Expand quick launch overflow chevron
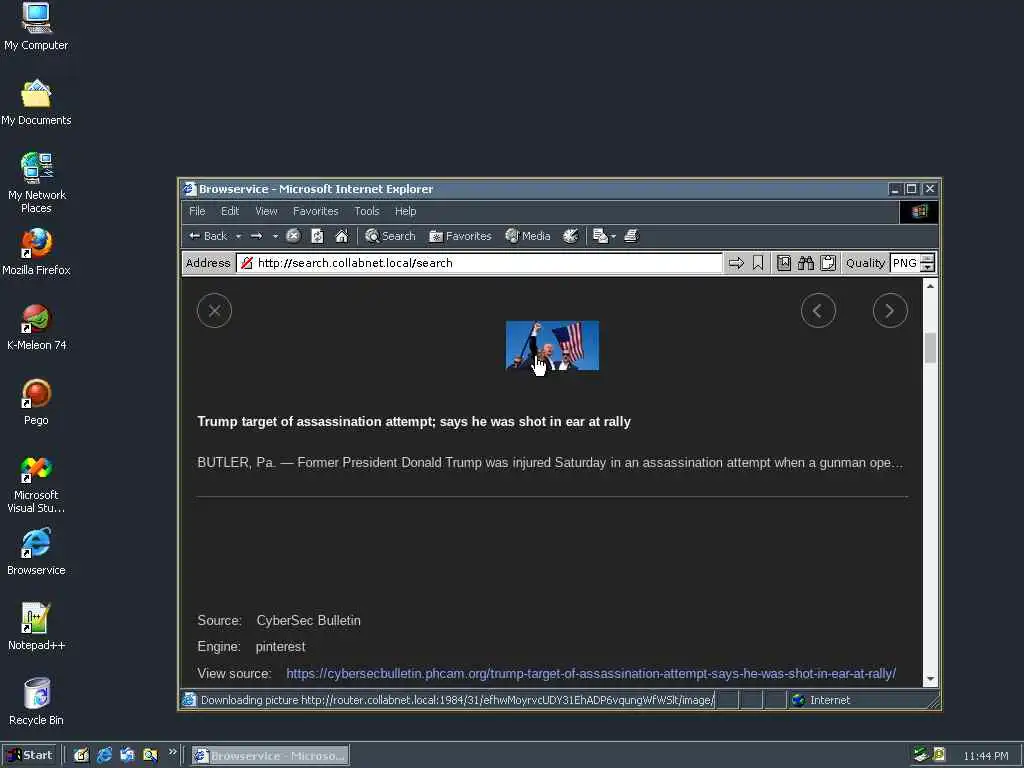The image size is (1024, 768). (172, 752)
